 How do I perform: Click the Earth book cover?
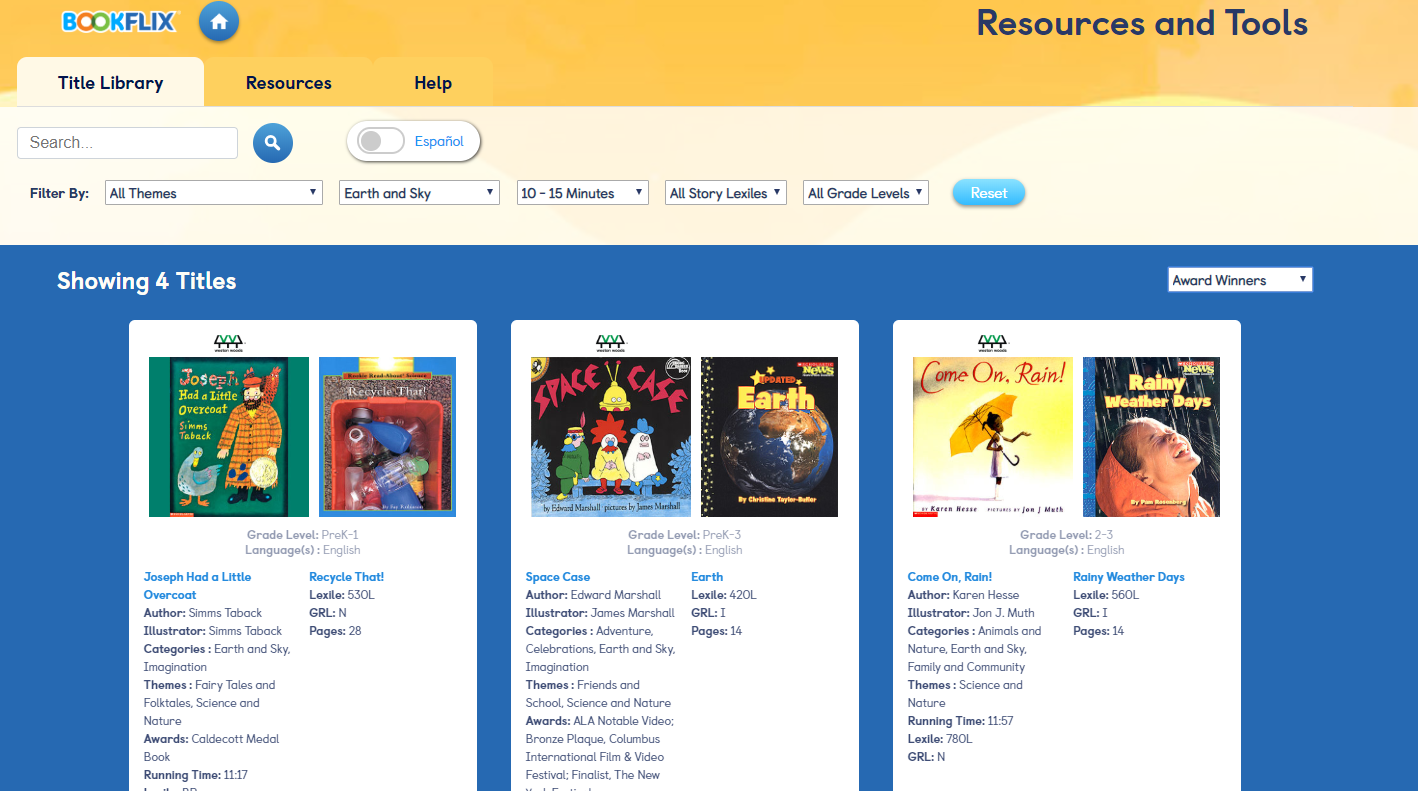[769, 437]
